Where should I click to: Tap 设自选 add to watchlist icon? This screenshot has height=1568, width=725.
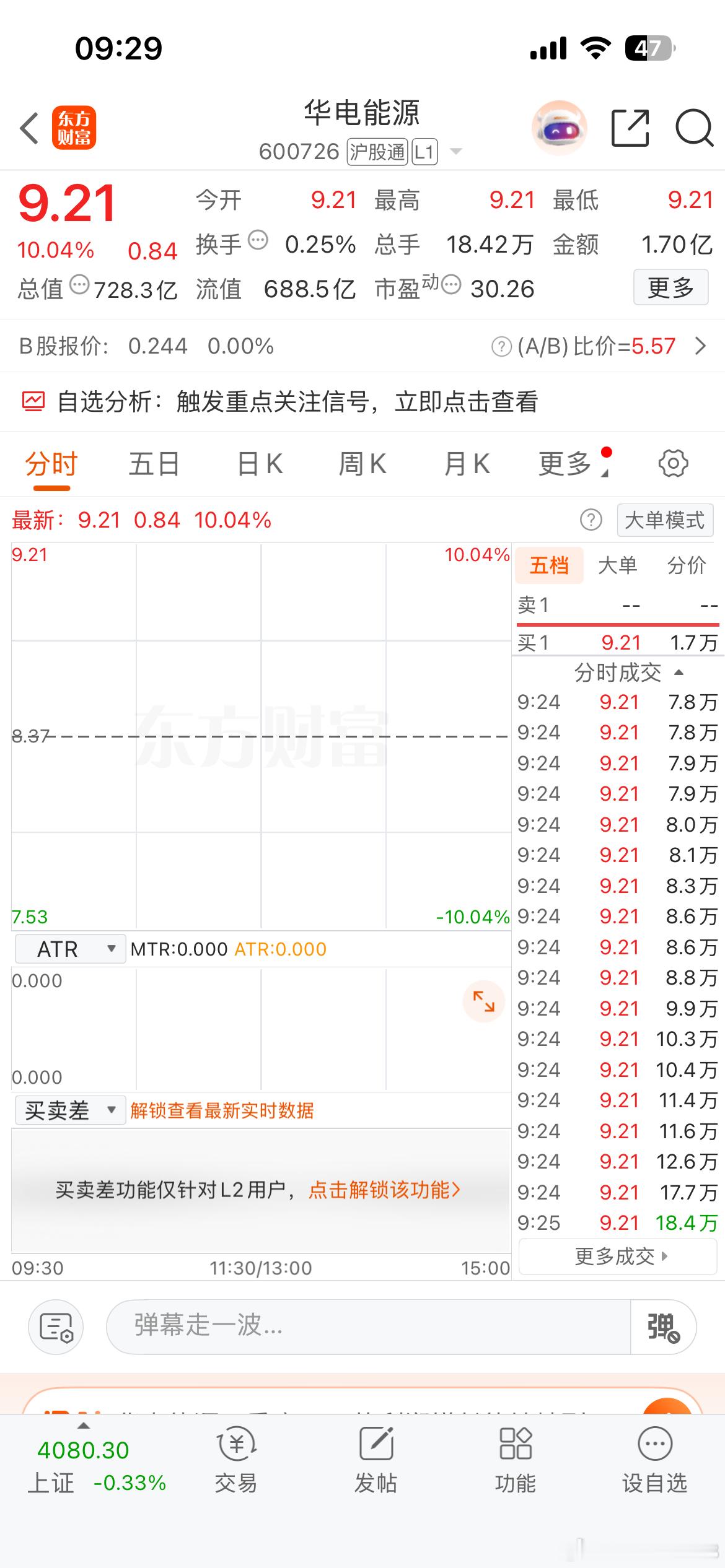click(x=654, y=1460)
